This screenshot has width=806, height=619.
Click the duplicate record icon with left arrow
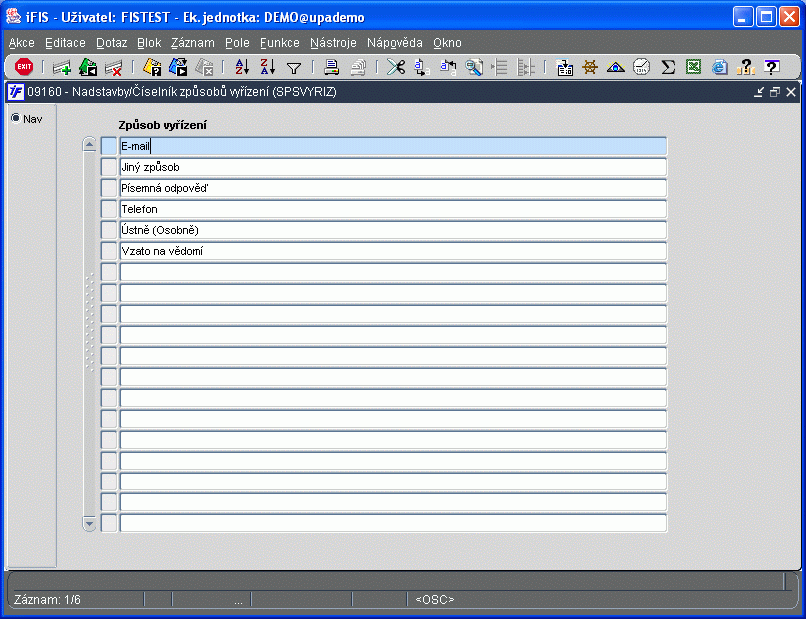88,67
